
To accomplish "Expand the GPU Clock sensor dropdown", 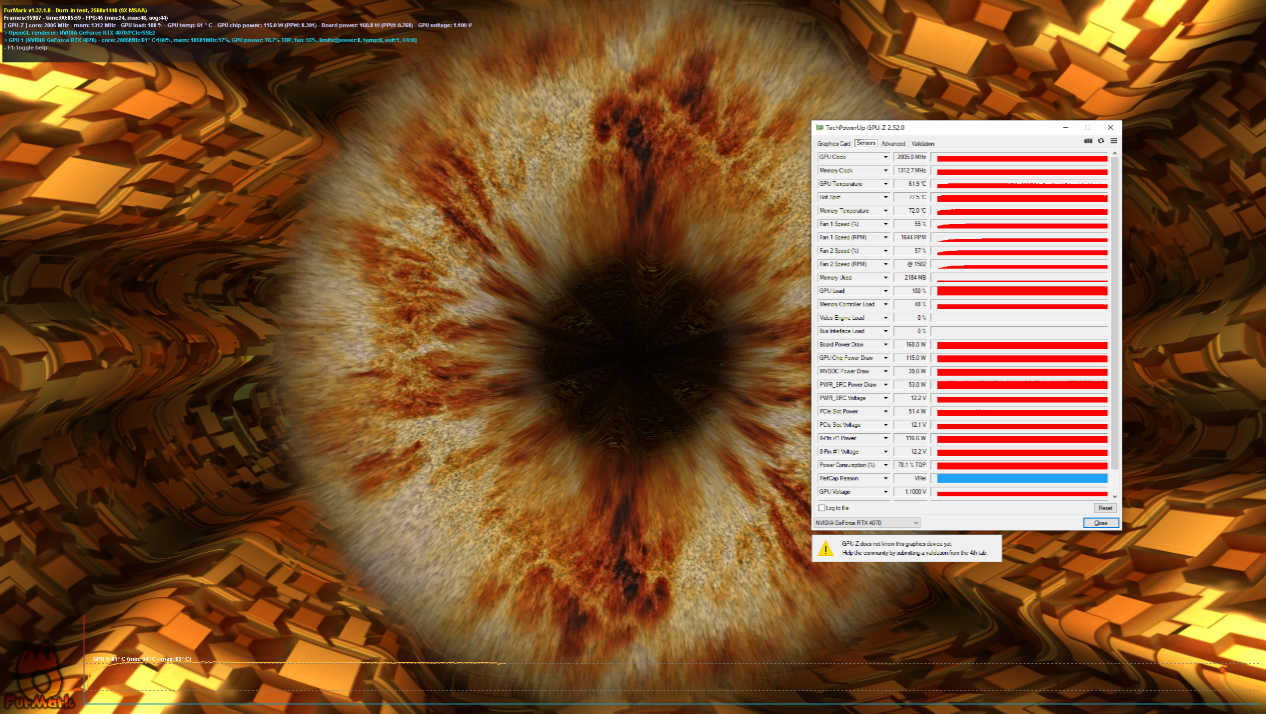I will 885,158.
